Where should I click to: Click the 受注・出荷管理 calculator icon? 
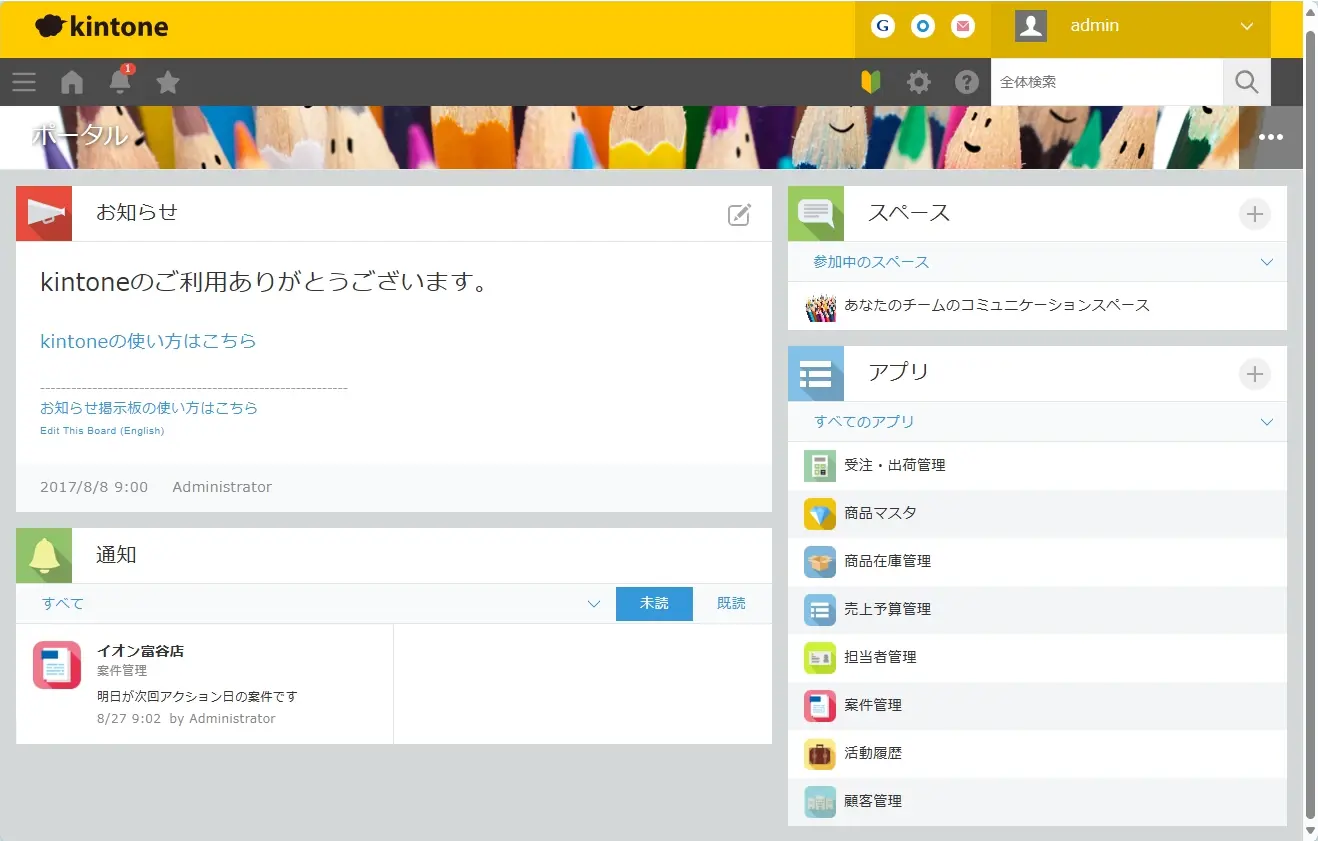[x=820, y=466]
